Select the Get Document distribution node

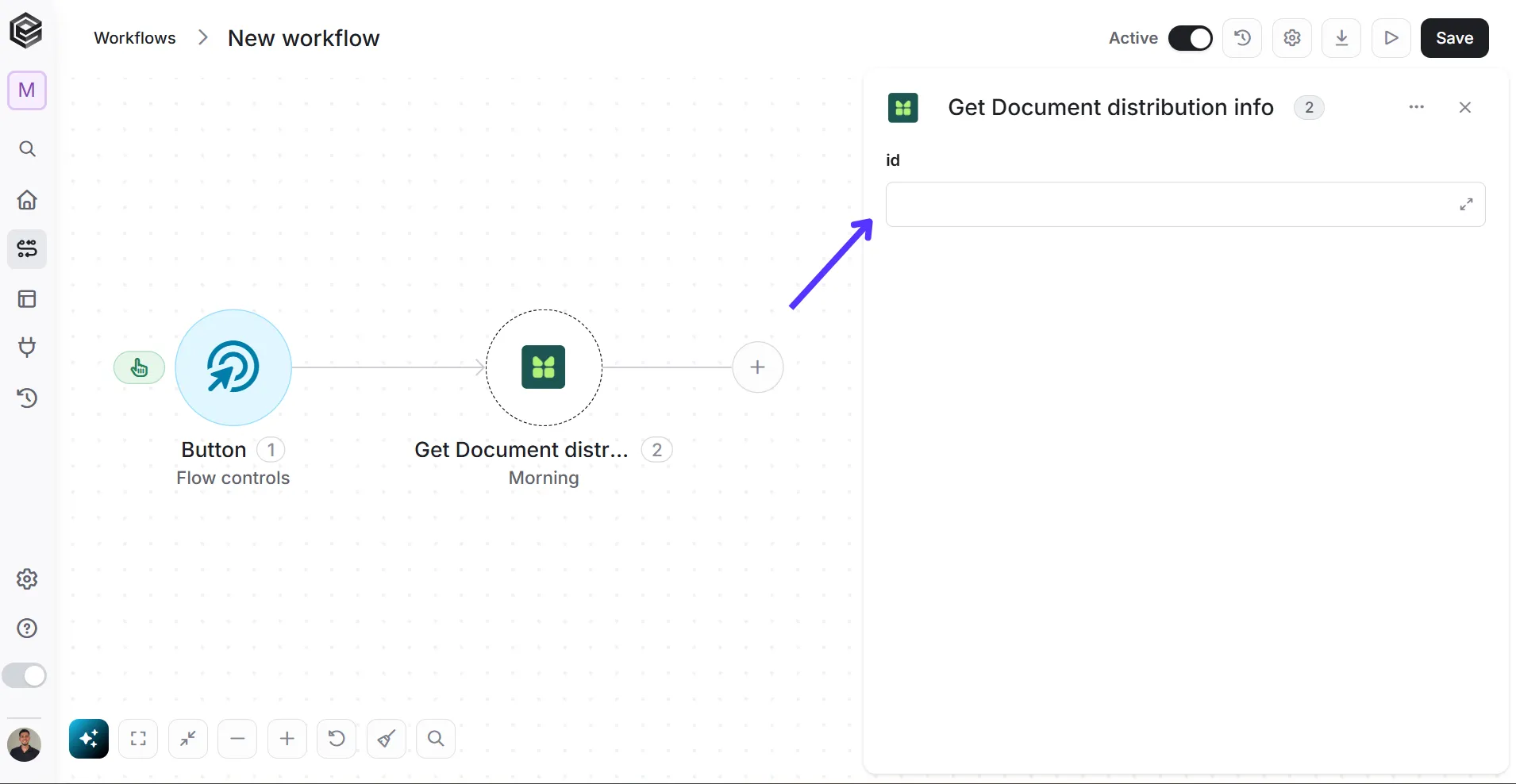tap(544, 367)
